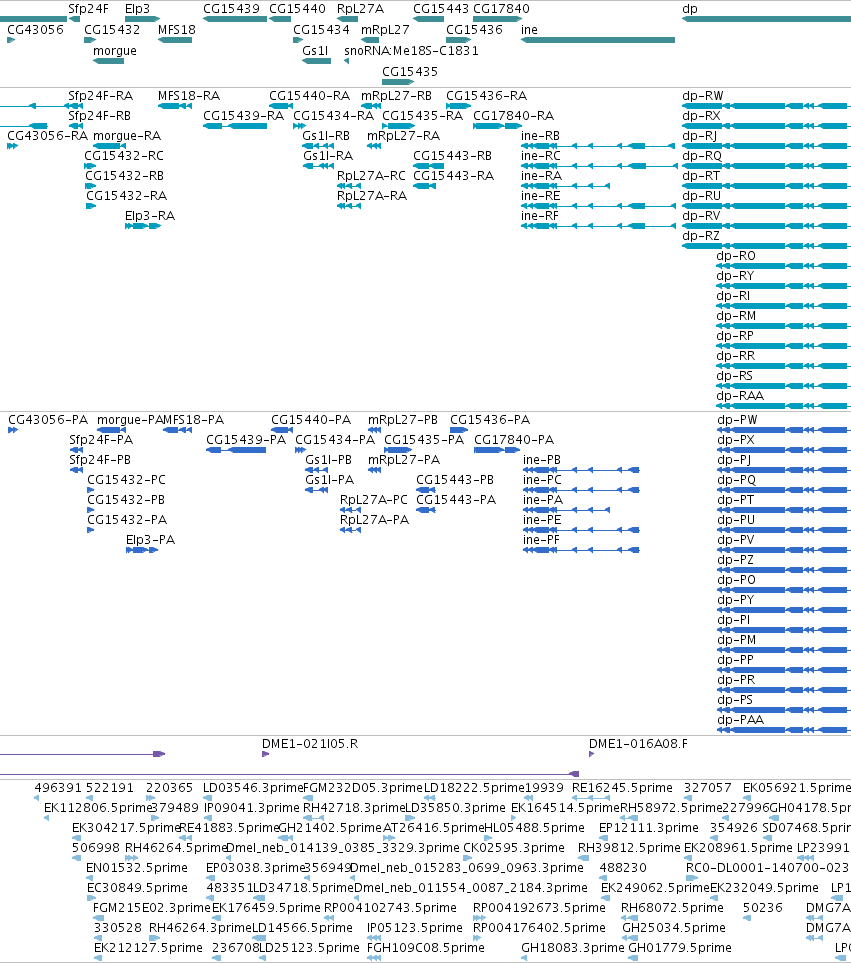This screenshot has height=963, width=851.
Task: Click transcript dp-RAA label
Action: [x=740, y=396]
